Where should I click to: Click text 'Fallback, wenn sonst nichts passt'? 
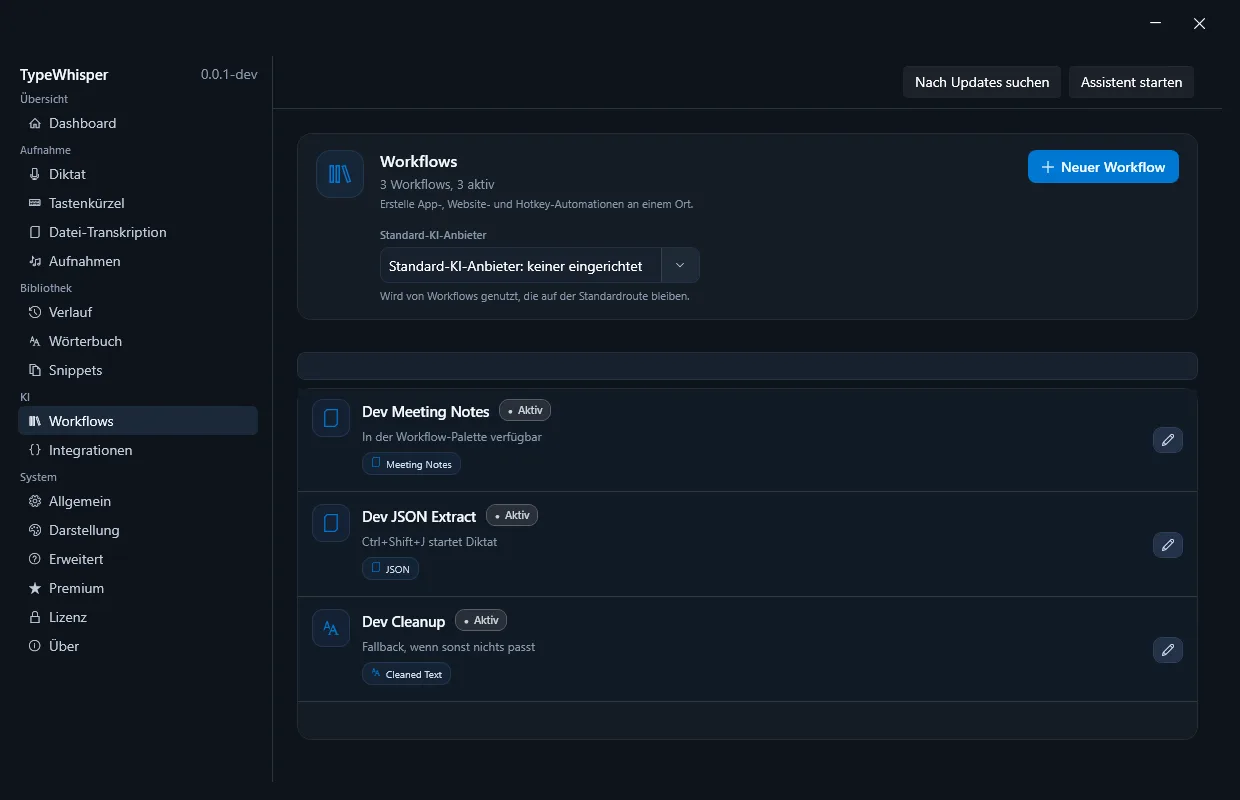448,647
